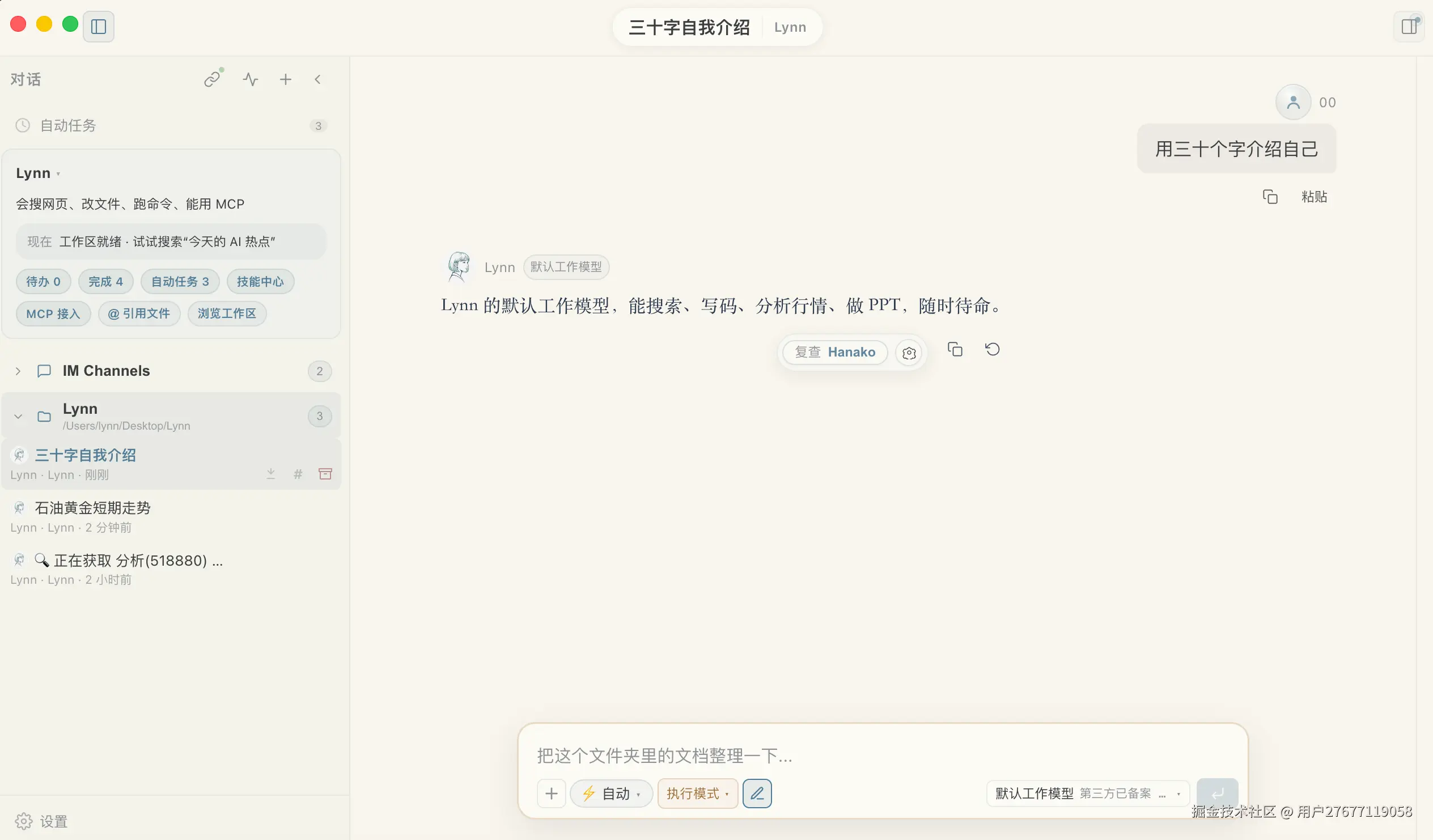Copy the assistant reply using copy icon
Screen dimensions: 1433x840
click(955, 349)
